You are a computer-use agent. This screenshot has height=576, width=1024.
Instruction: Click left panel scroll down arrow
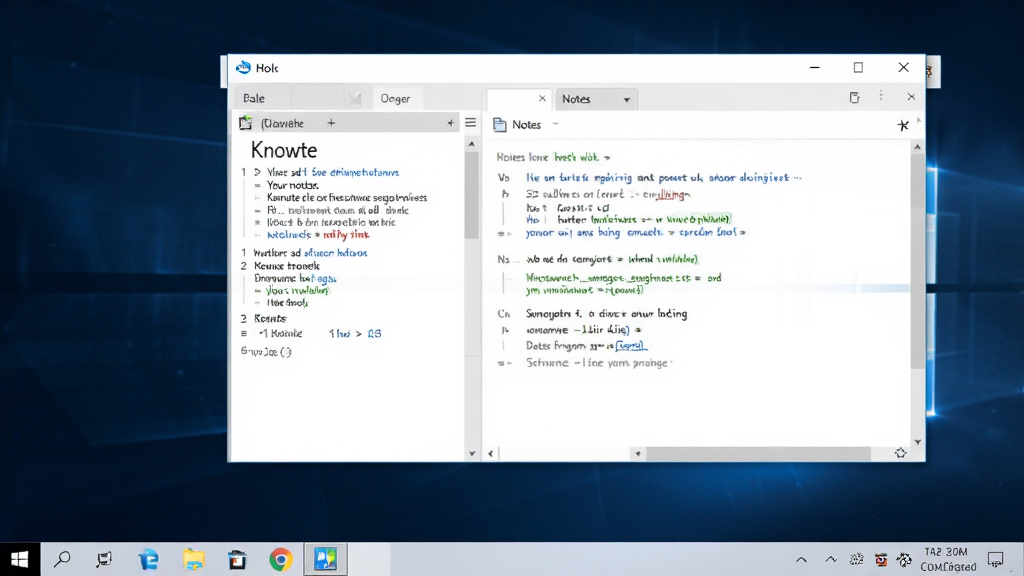click(x=472, y=453)
